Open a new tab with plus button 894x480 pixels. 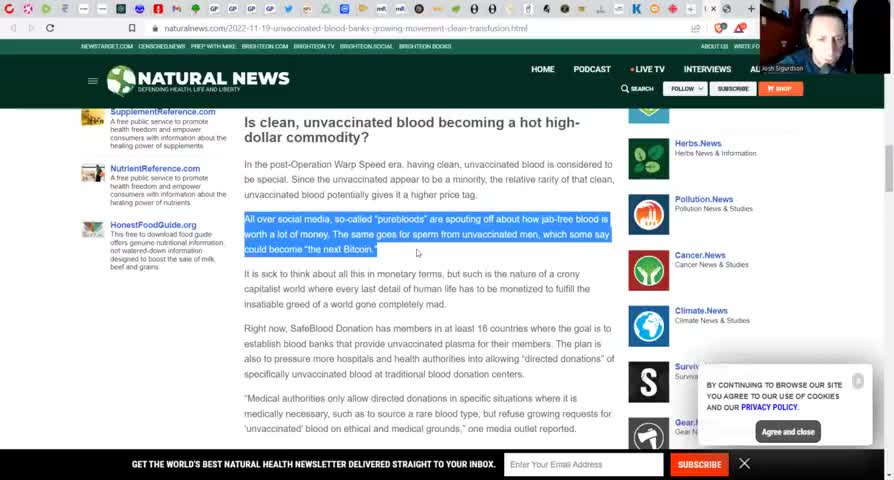[751, 9]
